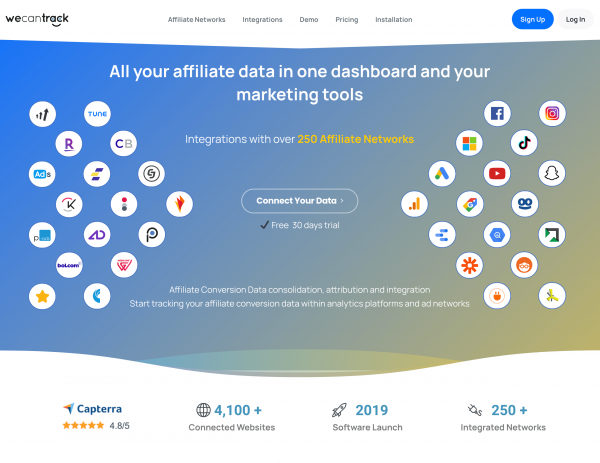Click the 2019 Software Launch stat

(x=367, y=417)
